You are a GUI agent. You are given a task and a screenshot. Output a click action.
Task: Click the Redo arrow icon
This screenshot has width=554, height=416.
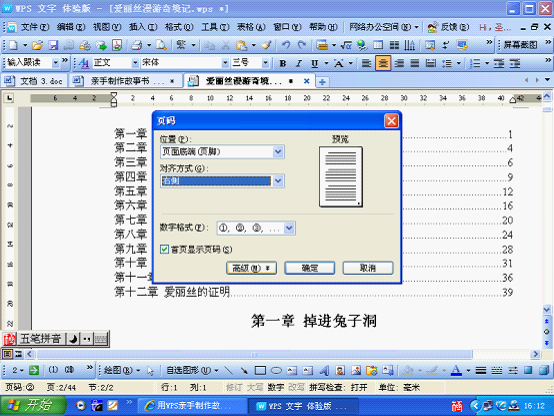pos(301,45)
